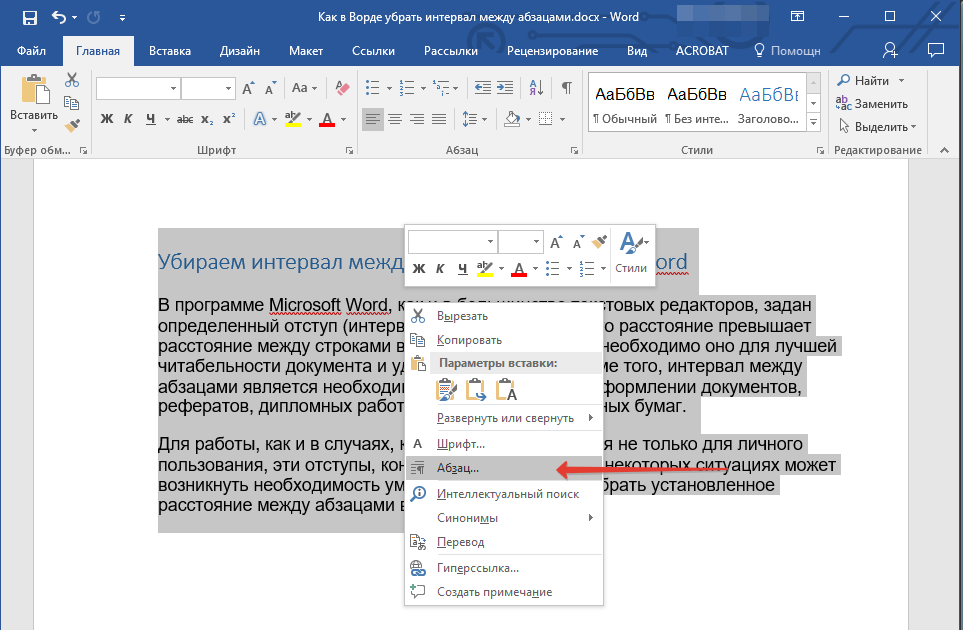Switch to the Вставка ribbon tab
Image resolution: width=963 pixels, height=630 pixels.
[x=170, y=50]
